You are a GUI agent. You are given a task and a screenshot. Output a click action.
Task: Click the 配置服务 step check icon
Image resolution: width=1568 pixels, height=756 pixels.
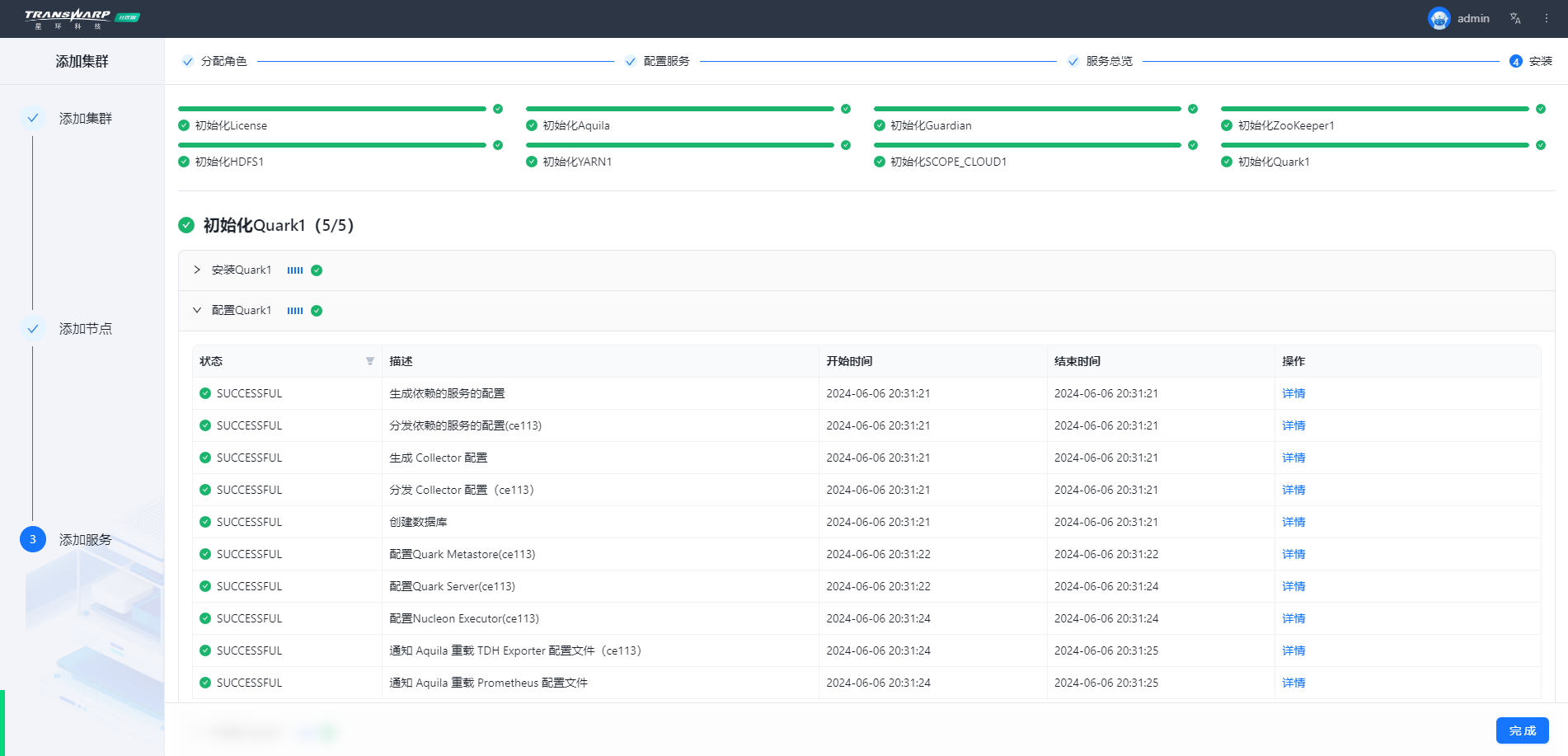pyautogui.click(x=631, y=61)
